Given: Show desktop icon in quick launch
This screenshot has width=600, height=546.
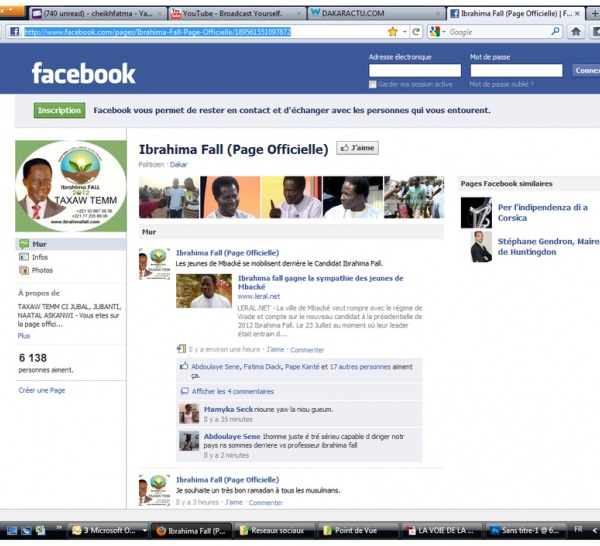Looking at the screenshot, I should [x=12, y=531].
